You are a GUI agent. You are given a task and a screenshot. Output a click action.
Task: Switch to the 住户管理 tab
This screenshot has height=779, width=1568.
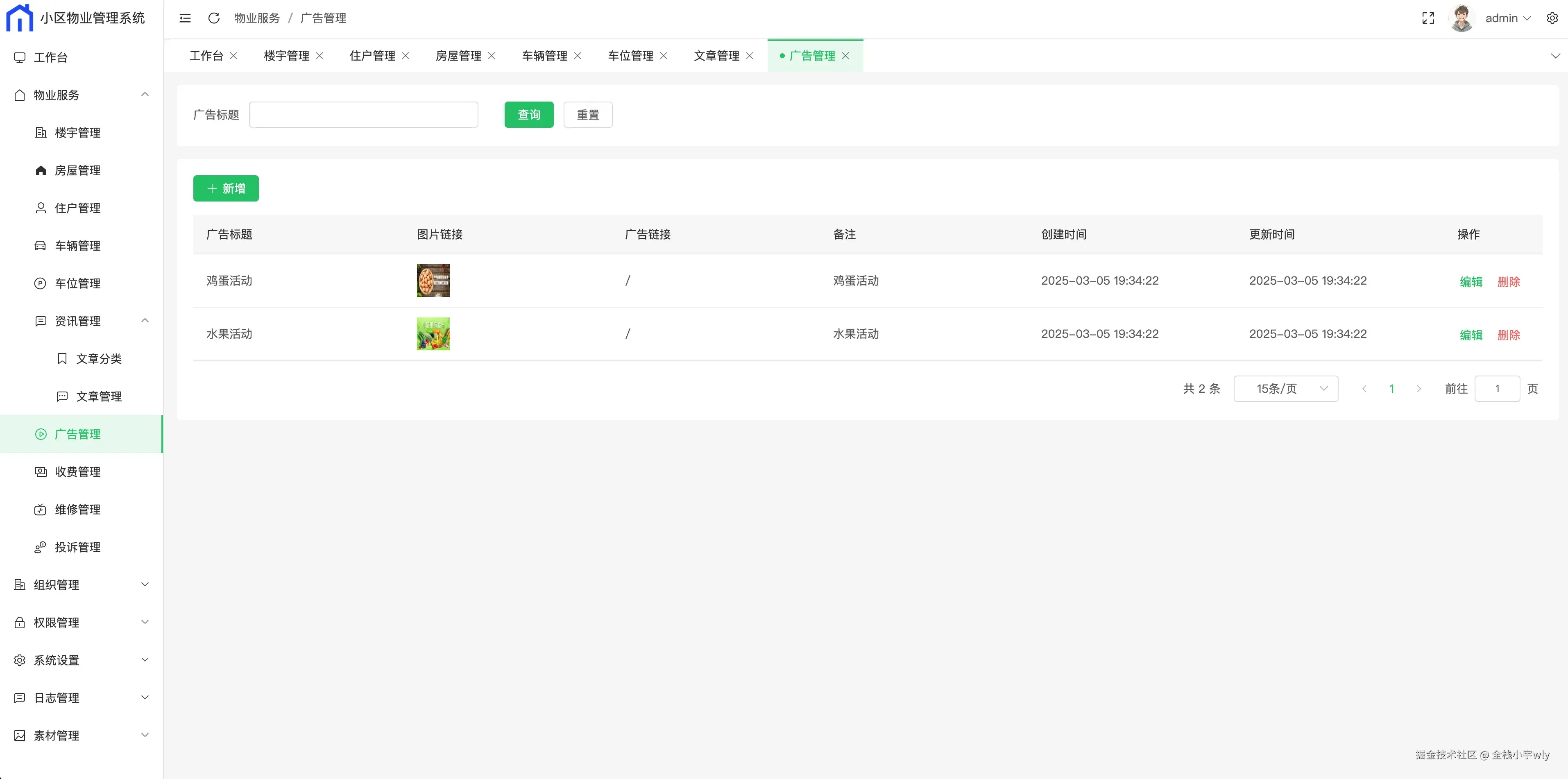[372, 56]
